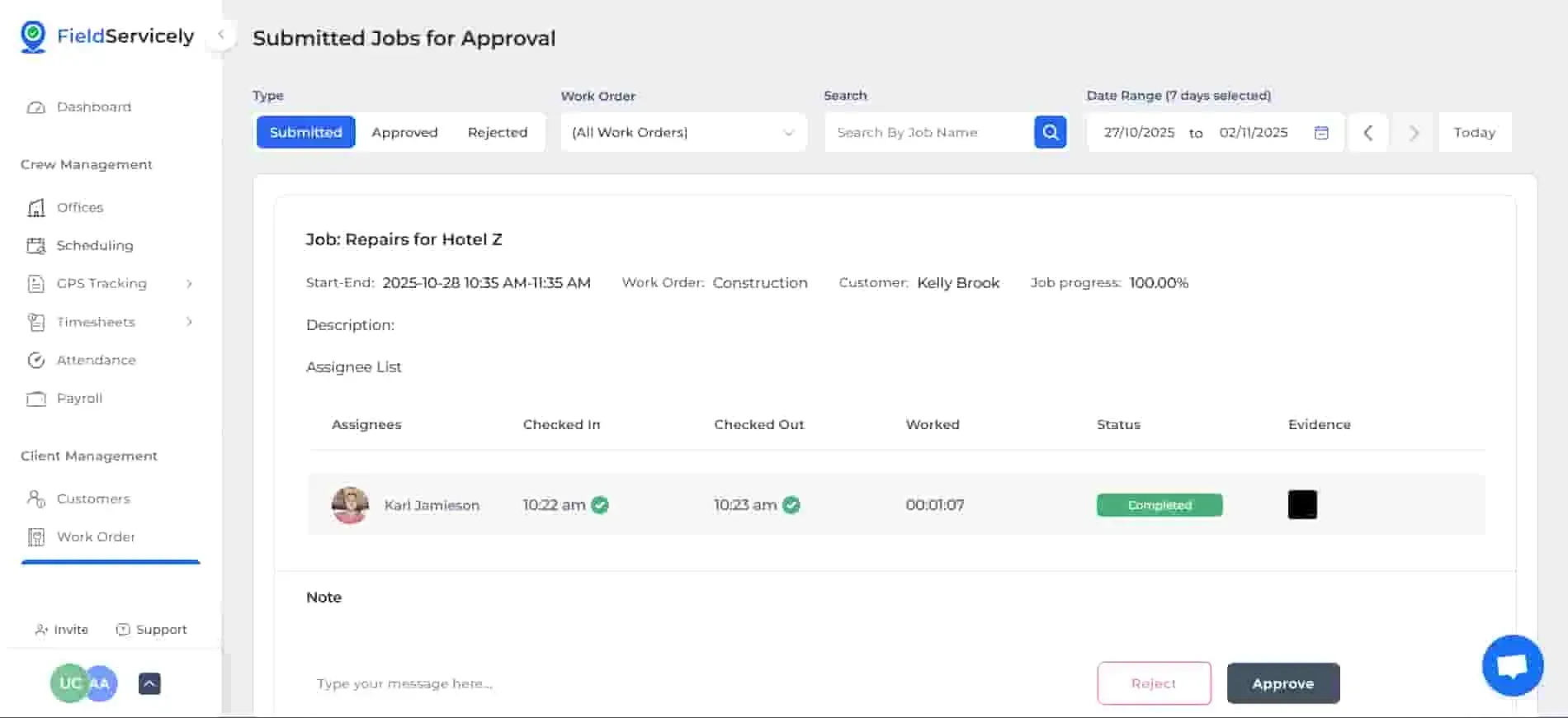Go to Offices in the sidebar
Viewport: 1568px width, 718px height.
pos(79,207)
